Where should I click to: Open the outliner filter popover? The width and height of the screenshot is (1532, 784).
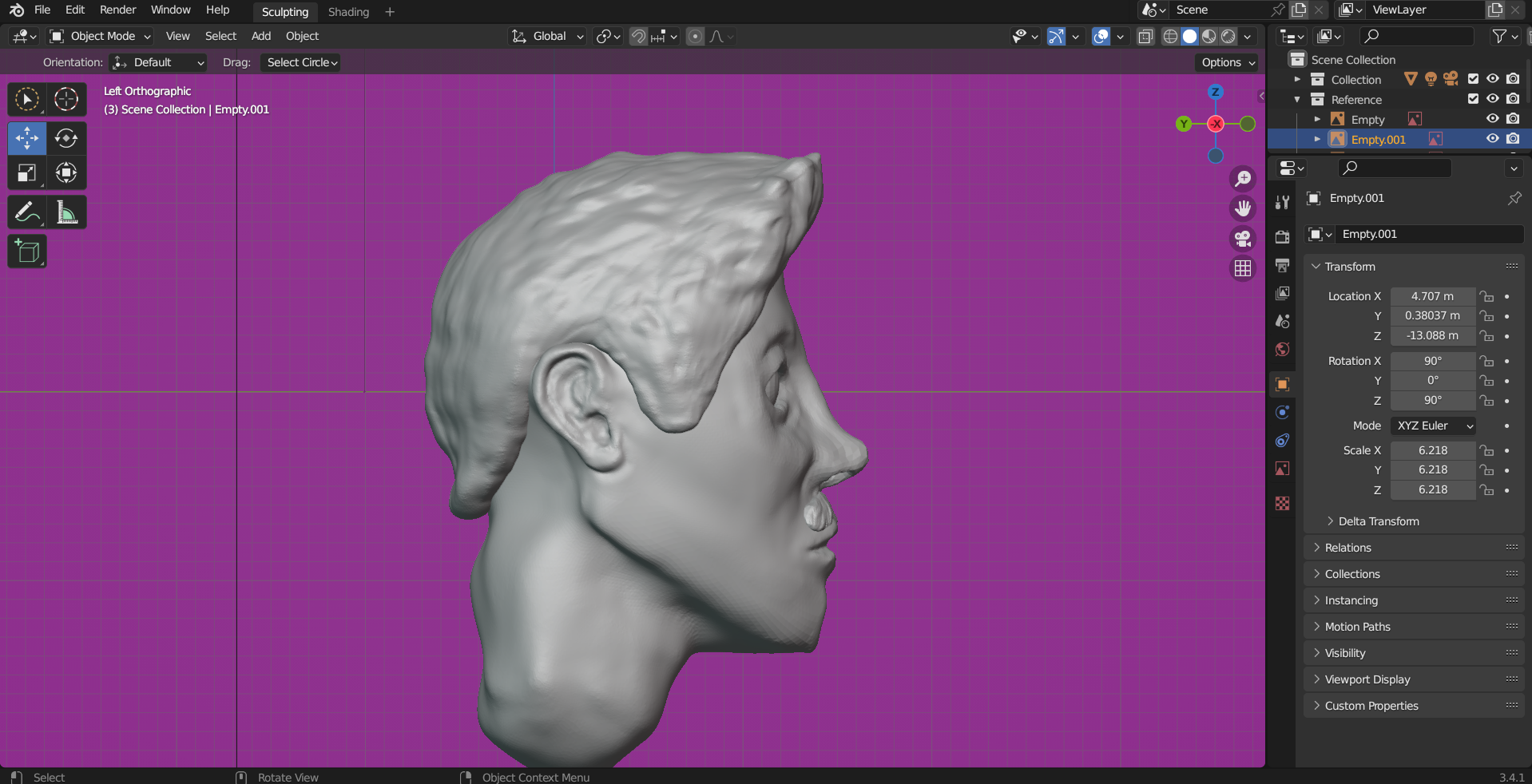1504,36
